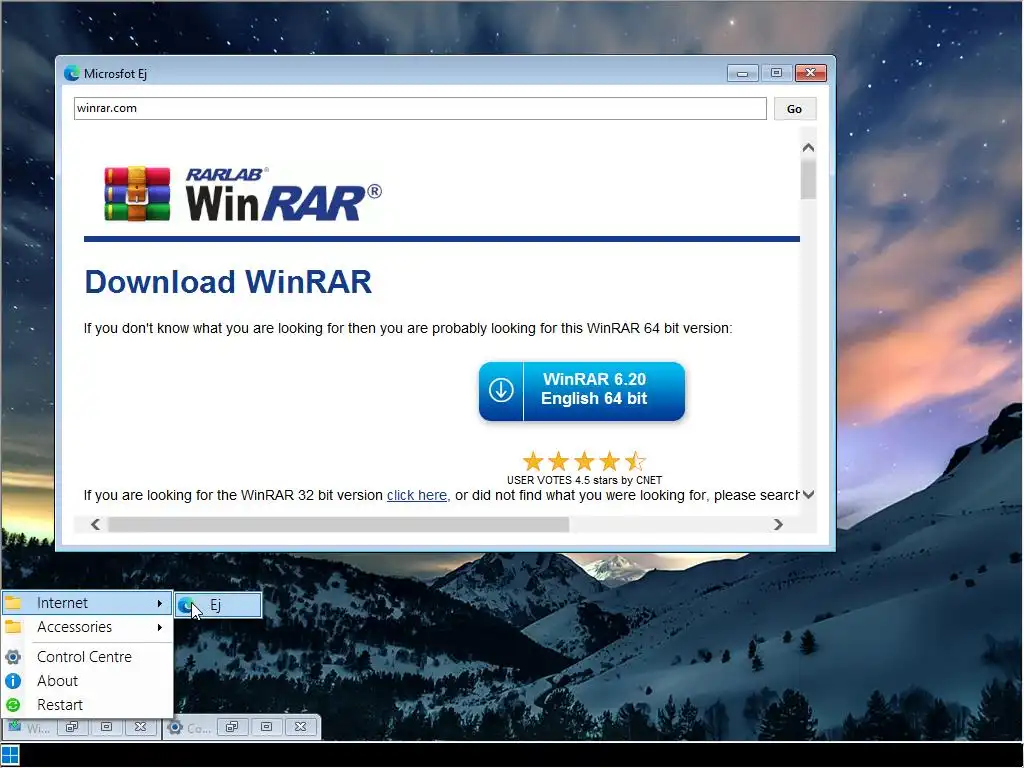Click the RARLAB WinRAR wordmark

point(283,195)
